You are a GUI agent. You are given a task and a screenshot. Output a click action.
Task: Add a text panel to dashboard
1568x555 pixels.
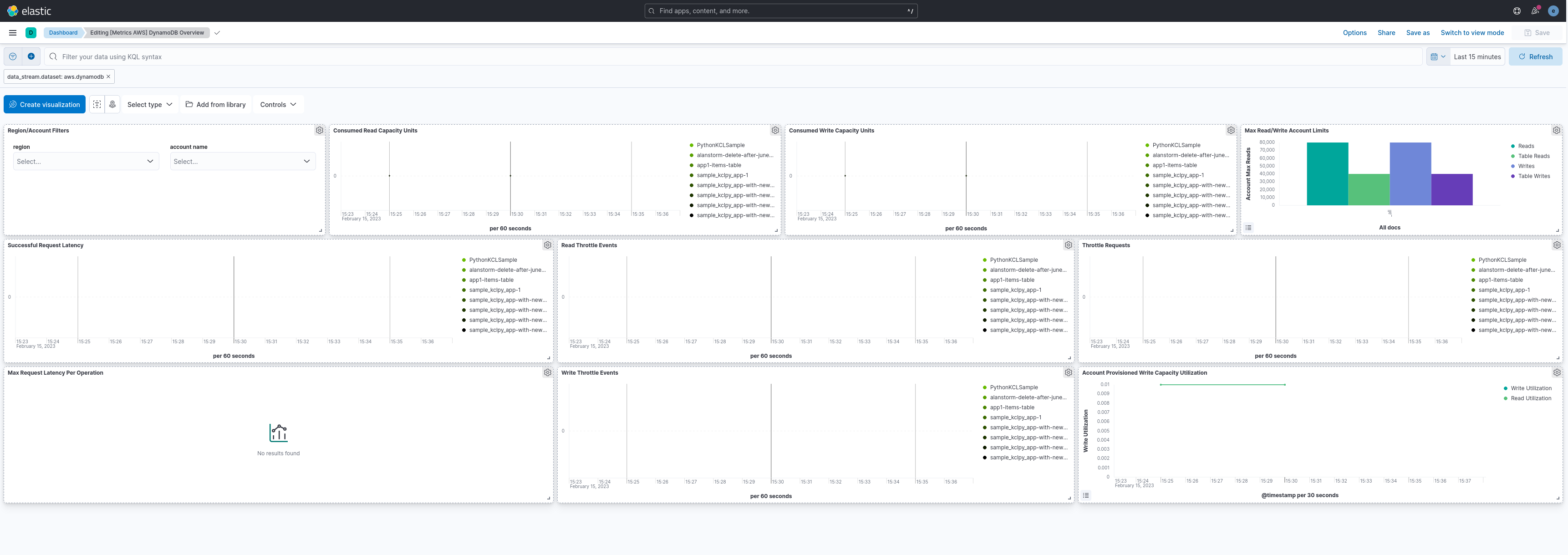97,105
